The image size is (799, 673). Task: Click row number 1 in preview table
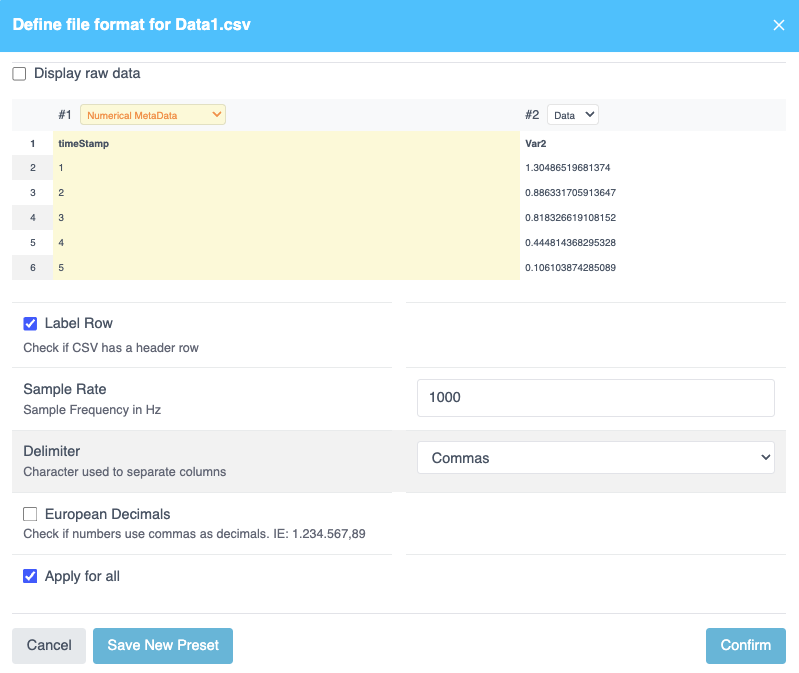click(33, 144)
